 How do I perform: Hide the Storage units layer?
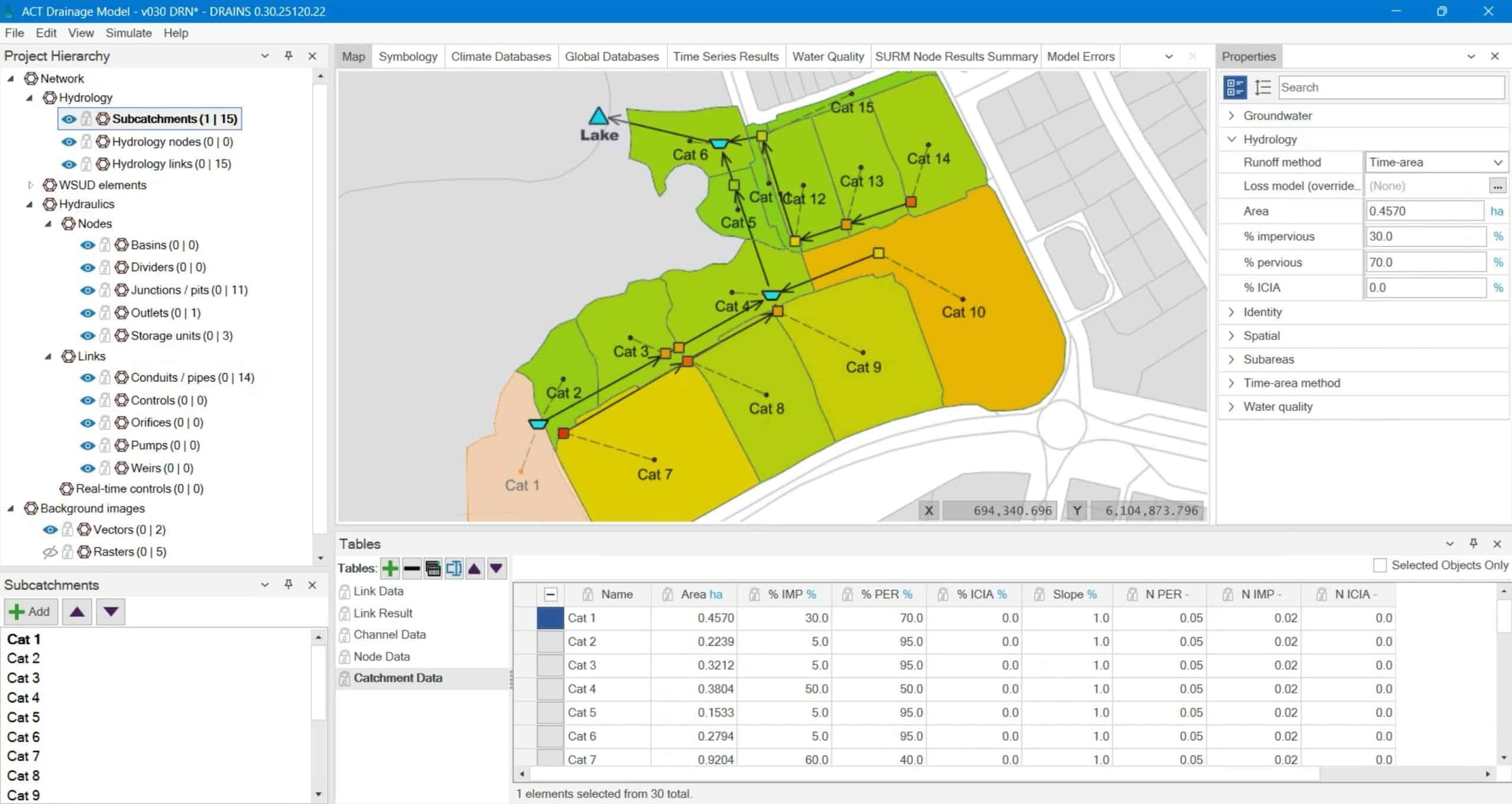tap(87, 335)
